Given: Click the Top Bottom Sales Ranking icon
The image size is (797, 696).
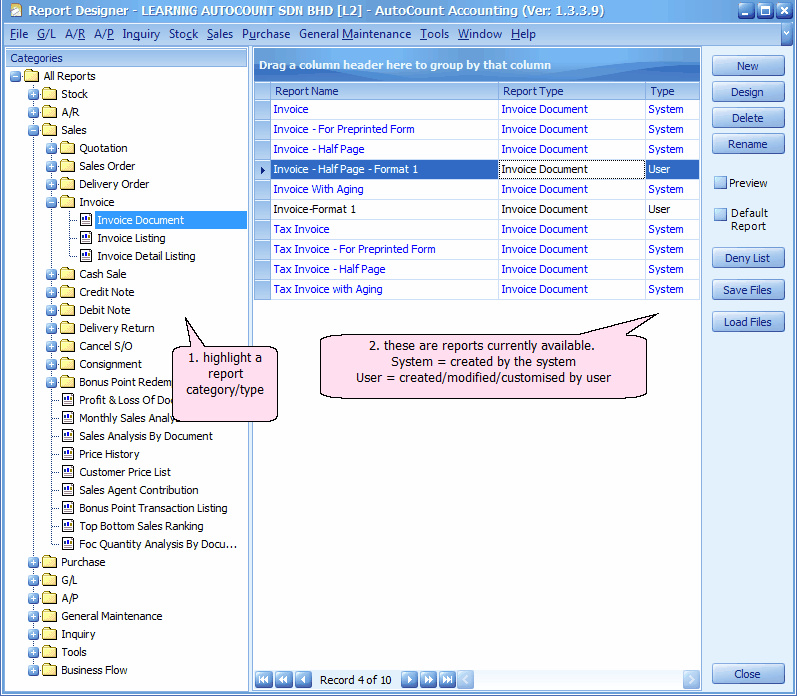Looking at the screenshot, I should click(x=68, y=526).
